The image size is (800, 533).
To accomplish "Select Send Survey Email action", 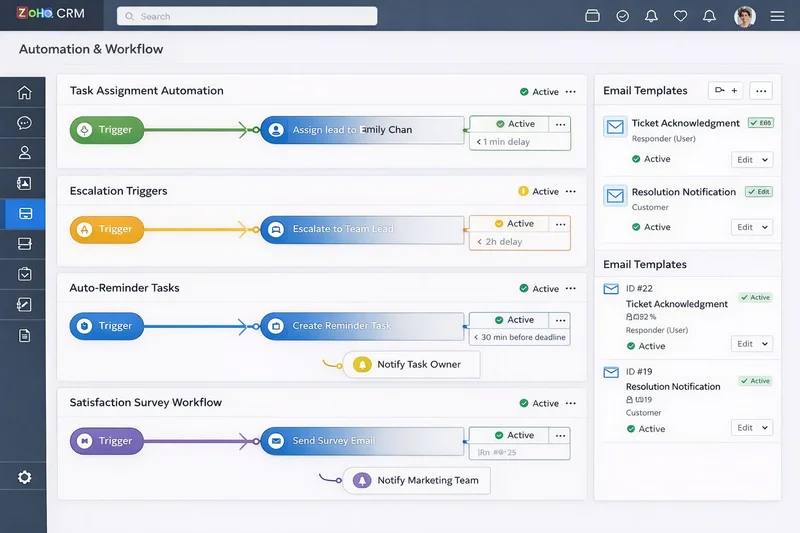I will coord(362,441).
